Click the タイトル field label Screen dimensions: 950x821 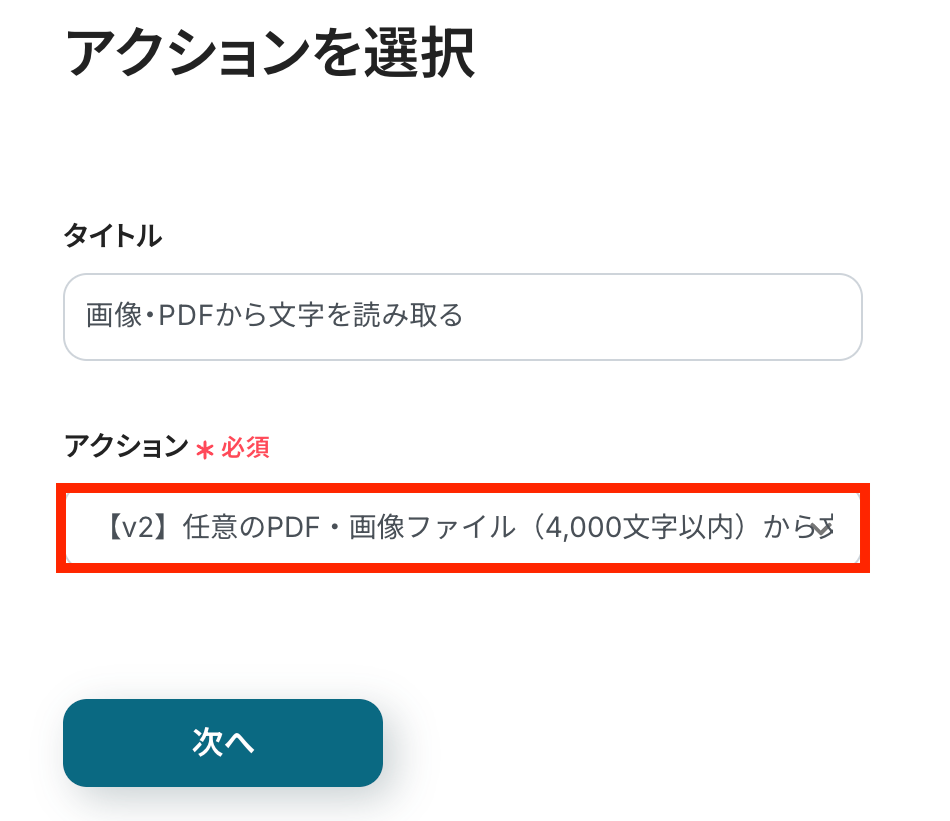point(112,237)
